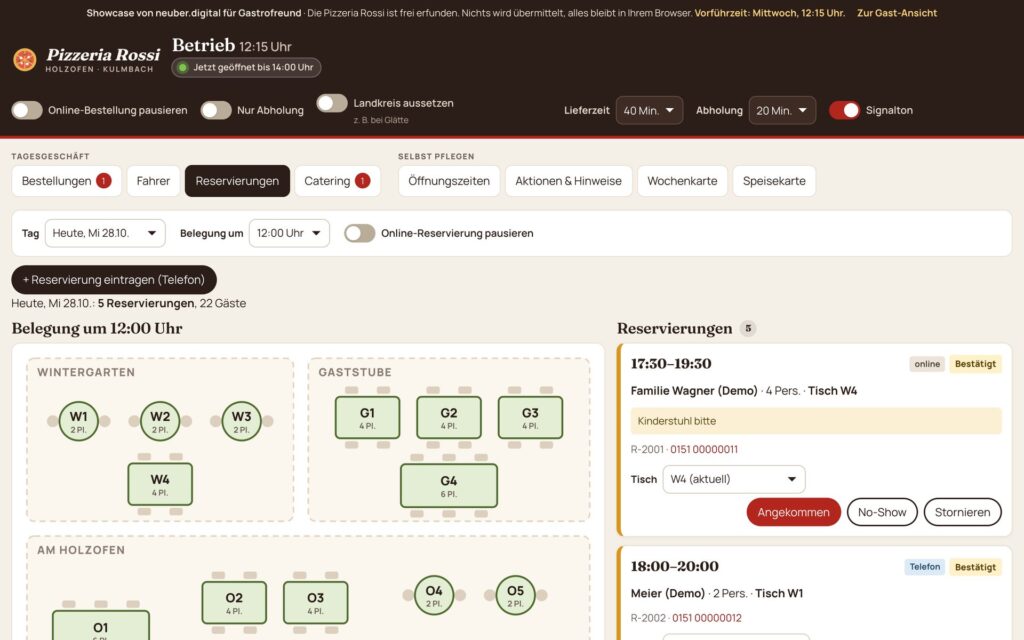Click Meier phone number 0151 00000012
Screen dimensions: 1024x640
tap(707, 618)
